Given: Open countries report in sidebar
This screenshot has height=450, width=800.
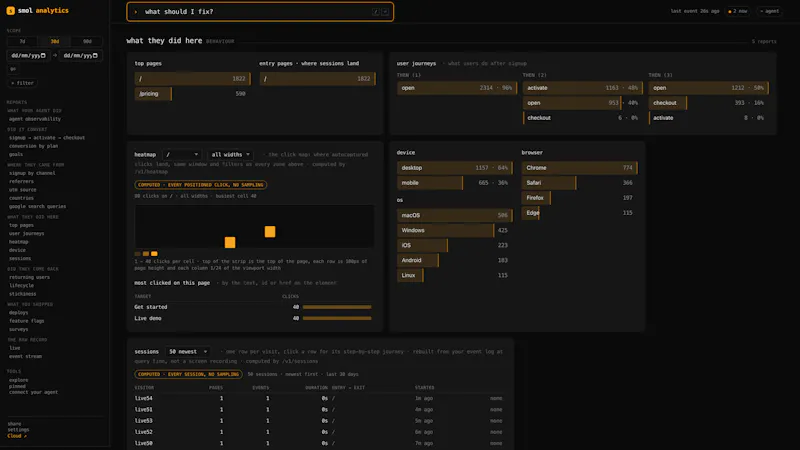Looking at the screenshot, I should (21, 198).
